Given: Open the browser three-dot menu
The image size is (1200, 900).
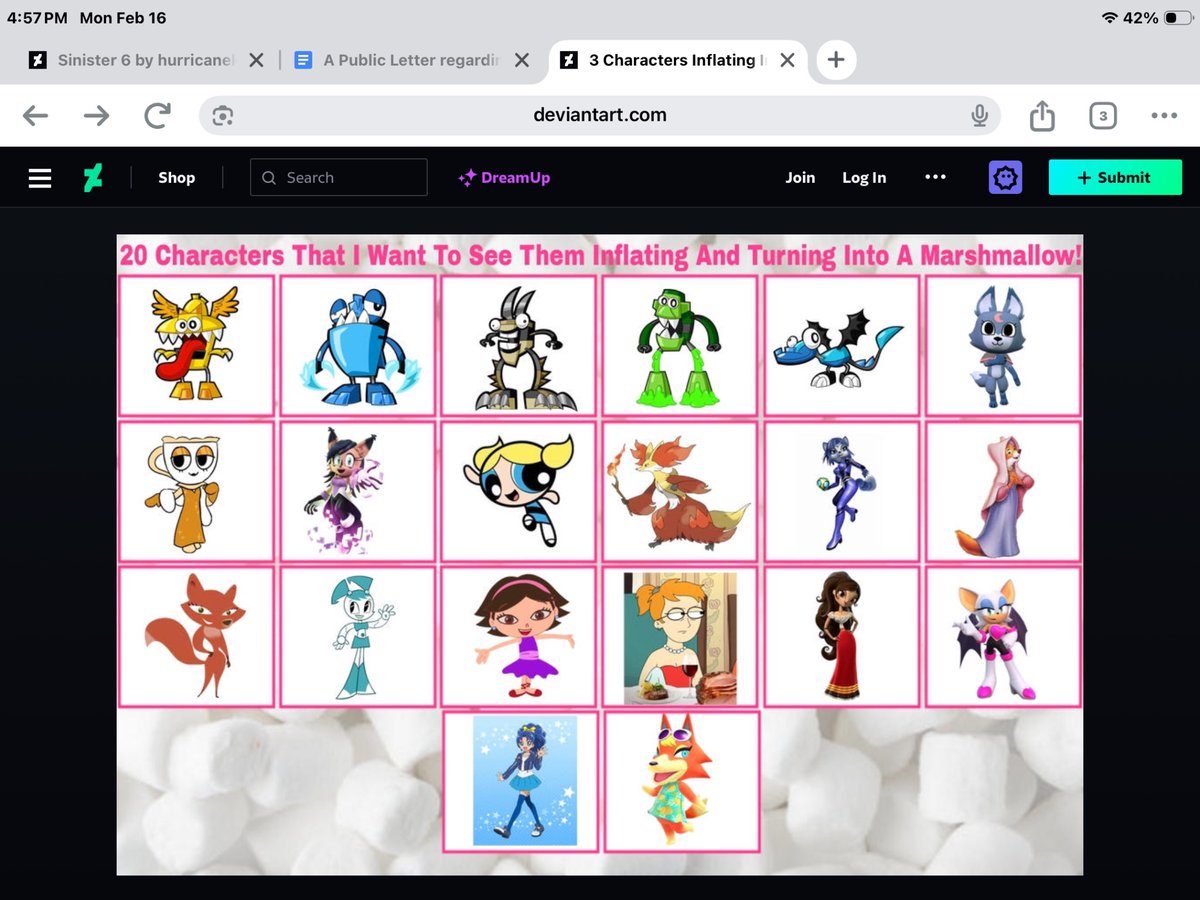Looking at the screenshot, I should [x=1164, y=116].
